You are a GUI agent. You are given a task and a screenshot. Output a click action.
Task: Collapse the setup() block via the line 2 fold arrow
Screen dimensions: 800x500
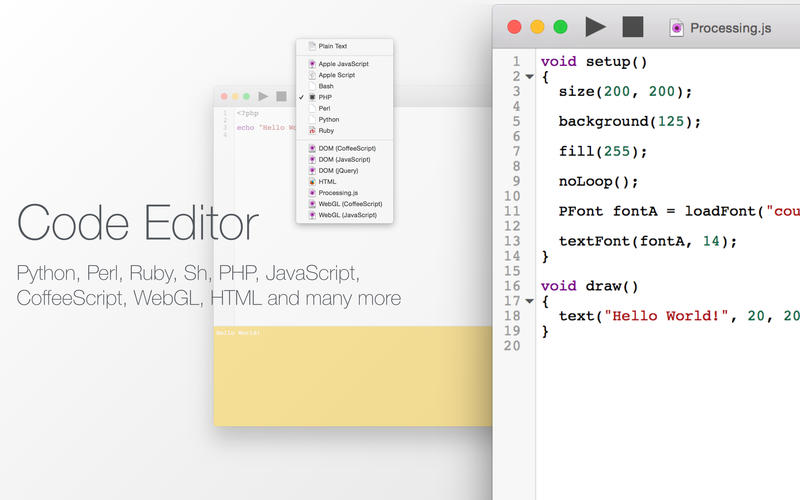pos(530,77)
